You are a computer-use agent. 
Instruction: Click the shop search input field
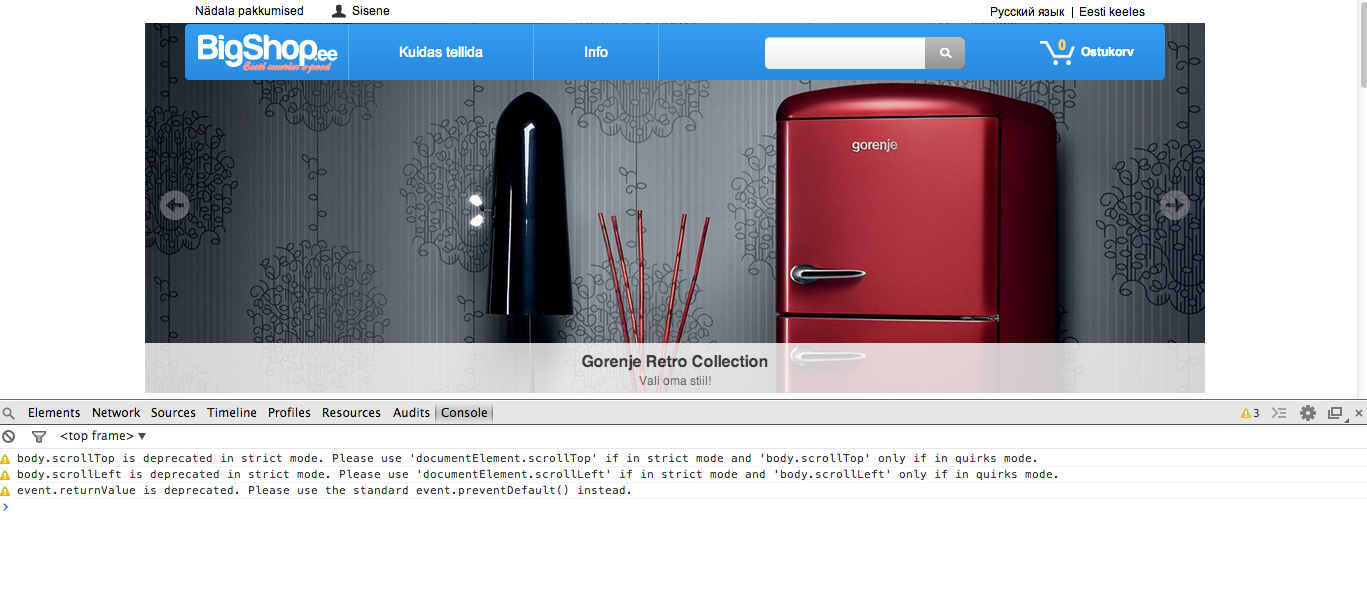point(845,53)
